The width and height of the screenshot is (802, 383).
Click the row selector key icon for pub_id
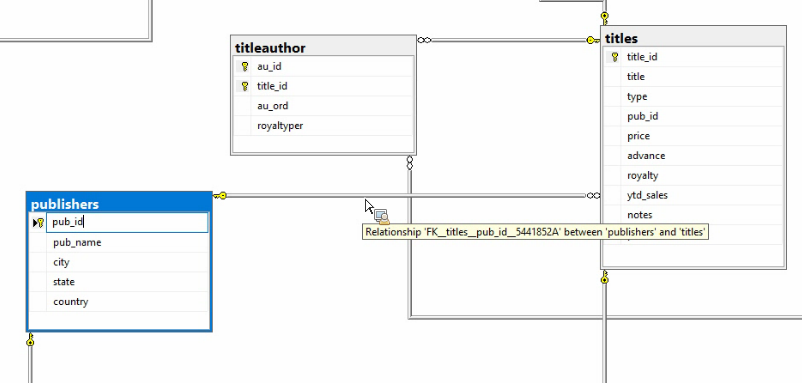click(38, 222)
